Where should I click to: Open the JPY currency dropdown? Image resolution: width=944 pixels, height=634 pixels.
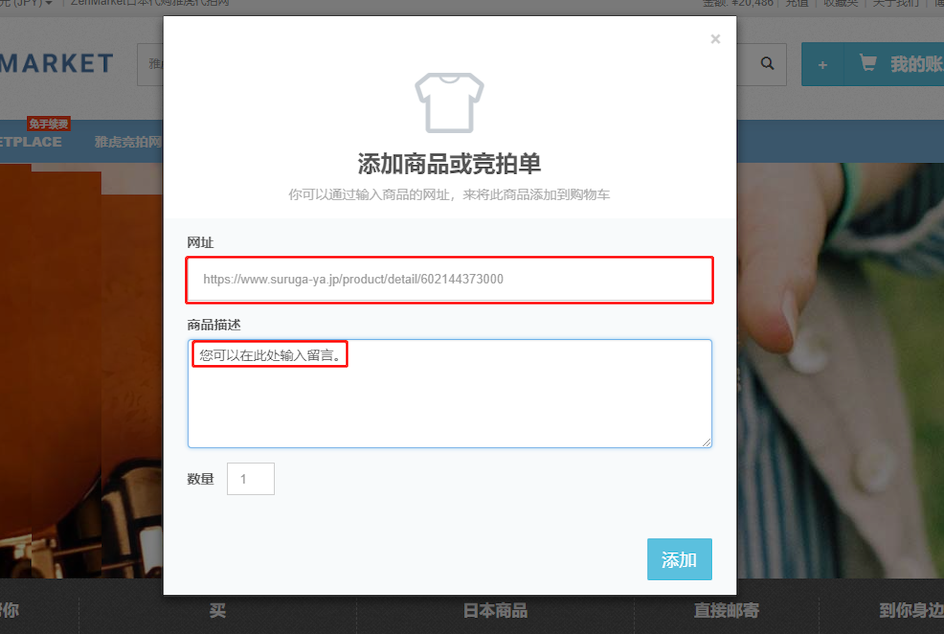tap(26, 3)
